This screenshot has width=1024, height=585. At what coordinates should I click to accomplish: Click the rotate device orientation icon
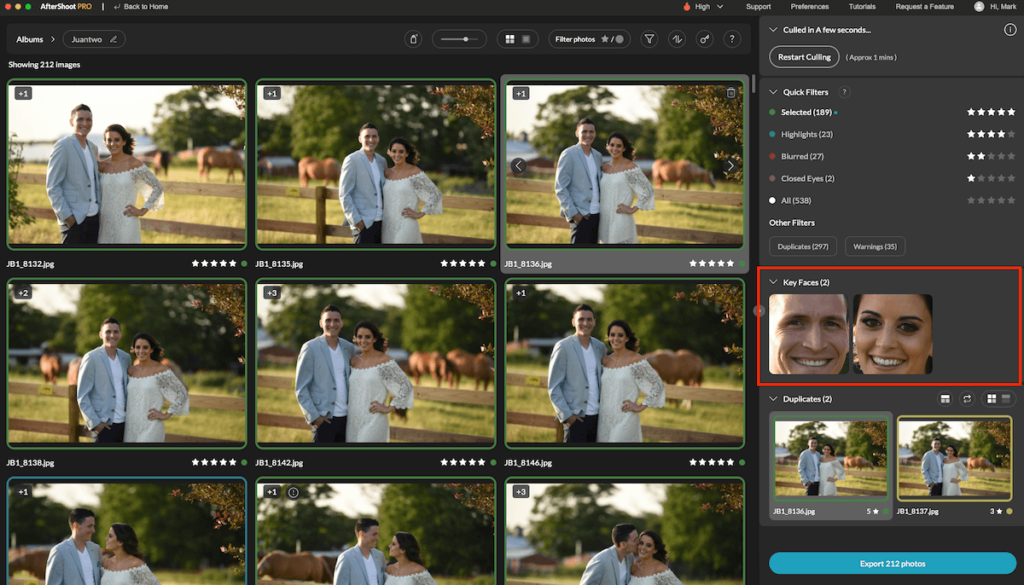pos(413,38)
